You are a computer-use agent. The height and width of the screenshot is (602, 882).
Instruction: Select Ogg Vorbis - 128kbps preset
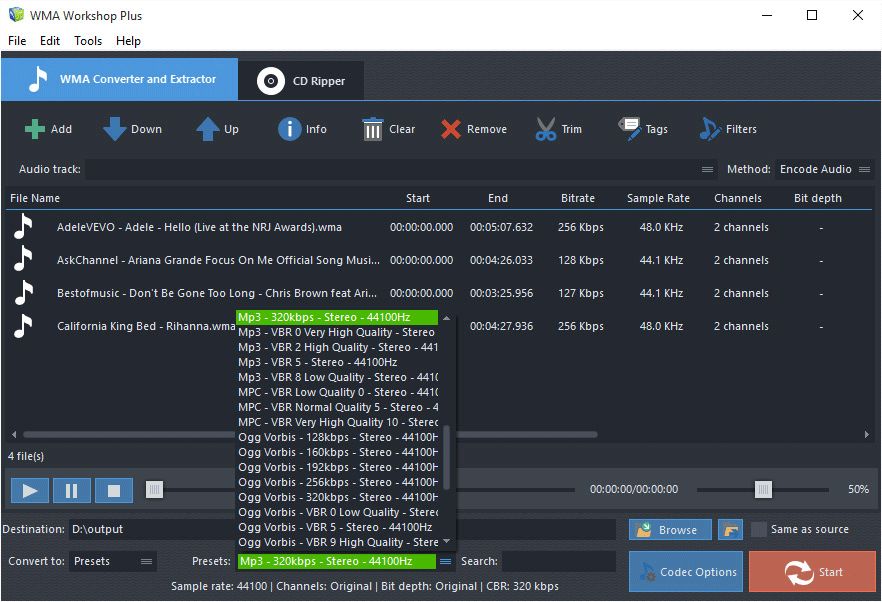click(x=337, y=437)
